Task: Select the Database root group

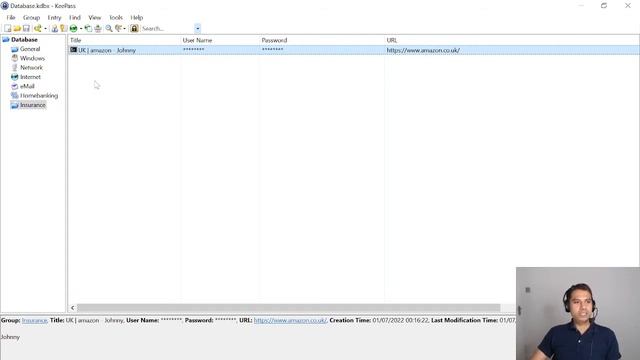Action: [x=24, y=40]
